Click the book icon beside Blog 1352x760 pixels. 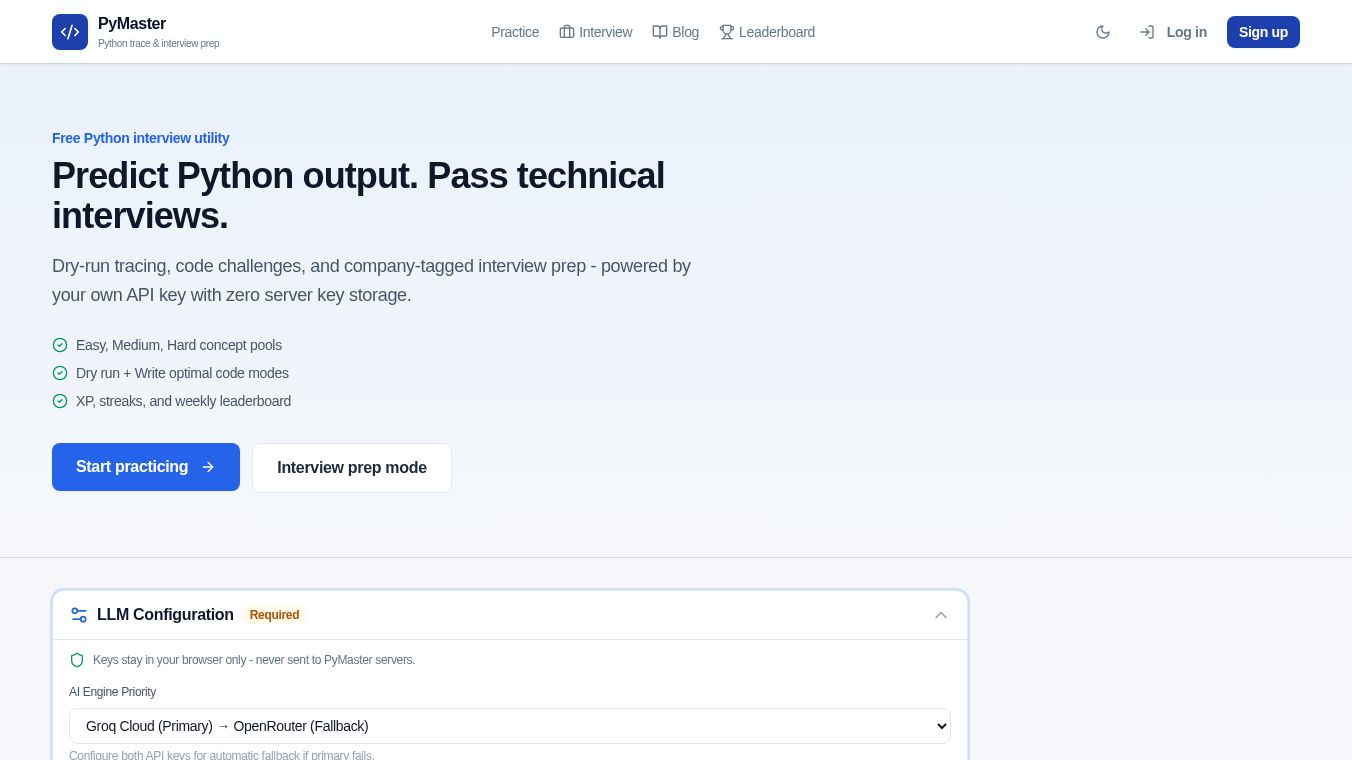(x=660, y=32)
